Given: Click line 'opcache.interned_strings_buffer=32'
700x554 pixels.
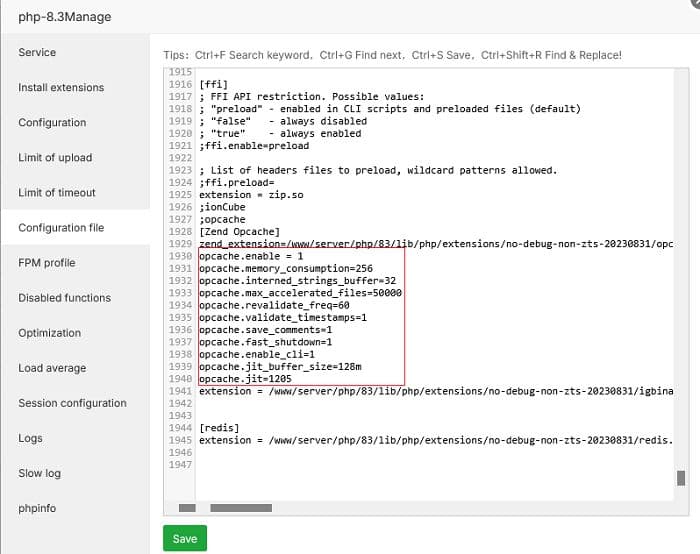Looking at the screenshot, I should [297, 281].
